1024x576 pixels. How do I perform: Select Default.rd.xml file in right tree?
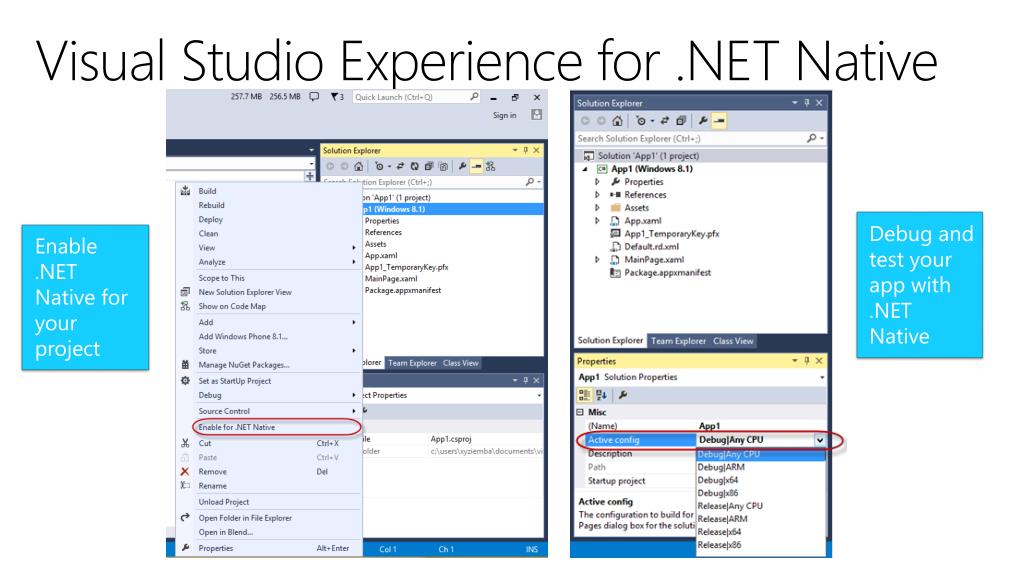pyautogui.click(x=651, y=247)
